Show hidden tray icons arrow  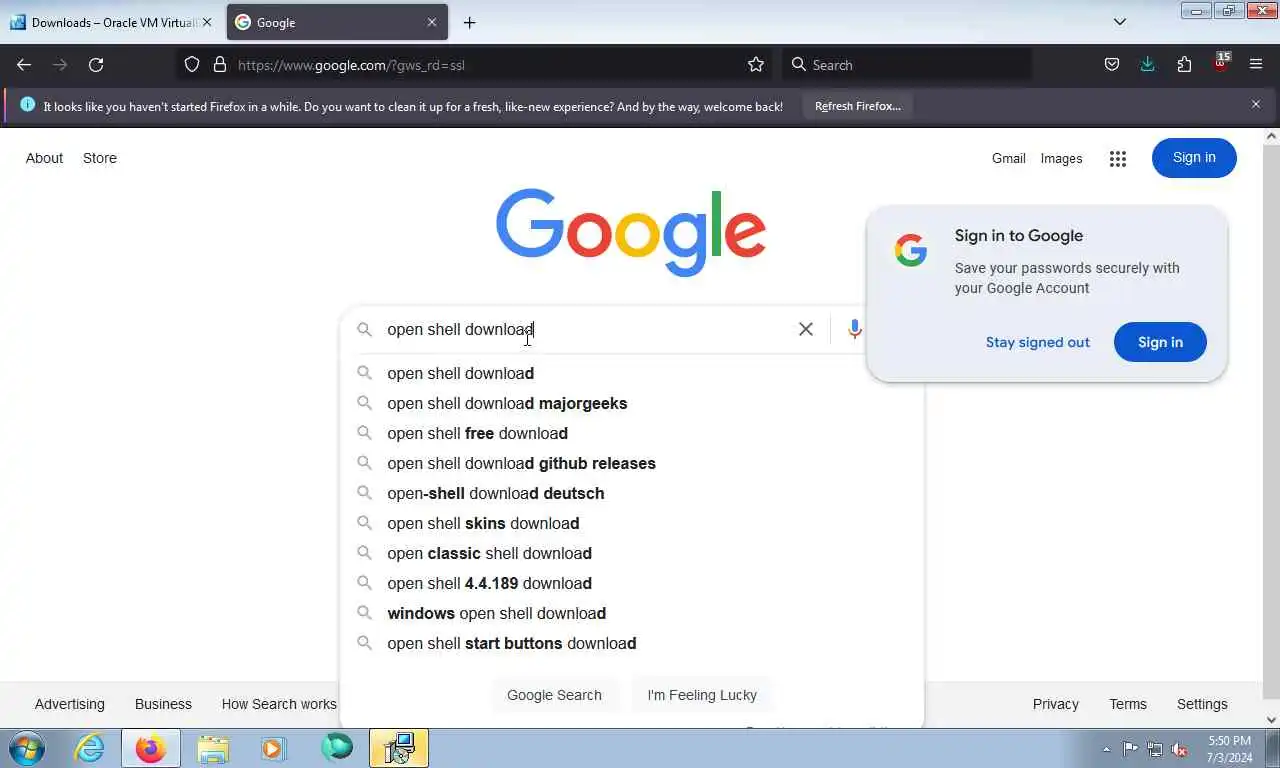[1106, 749]
